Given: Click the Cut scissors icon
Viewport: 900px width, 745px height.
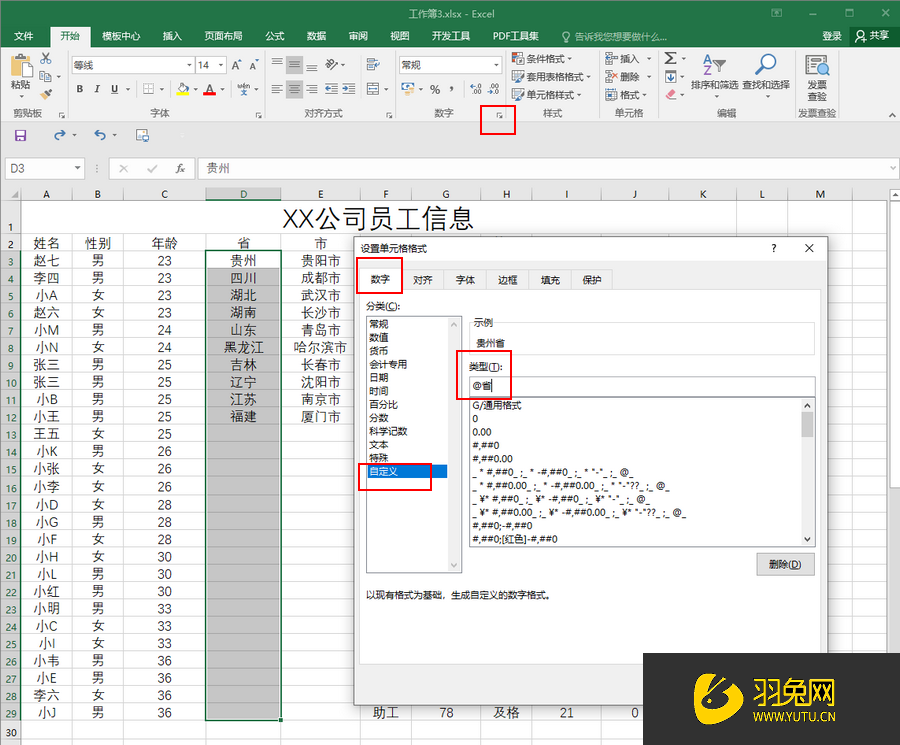Looking at the screenshot, I should pyautogui.click(x=46, y=59).
